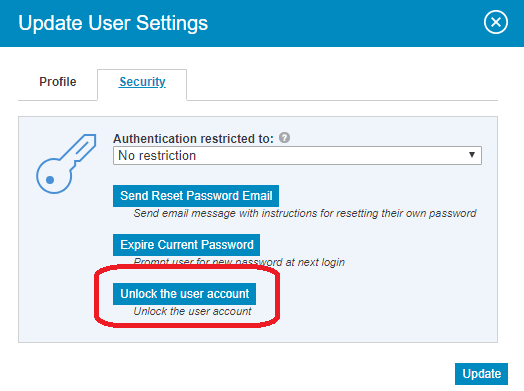Click the blue key icon

click(x=66, y=164)
